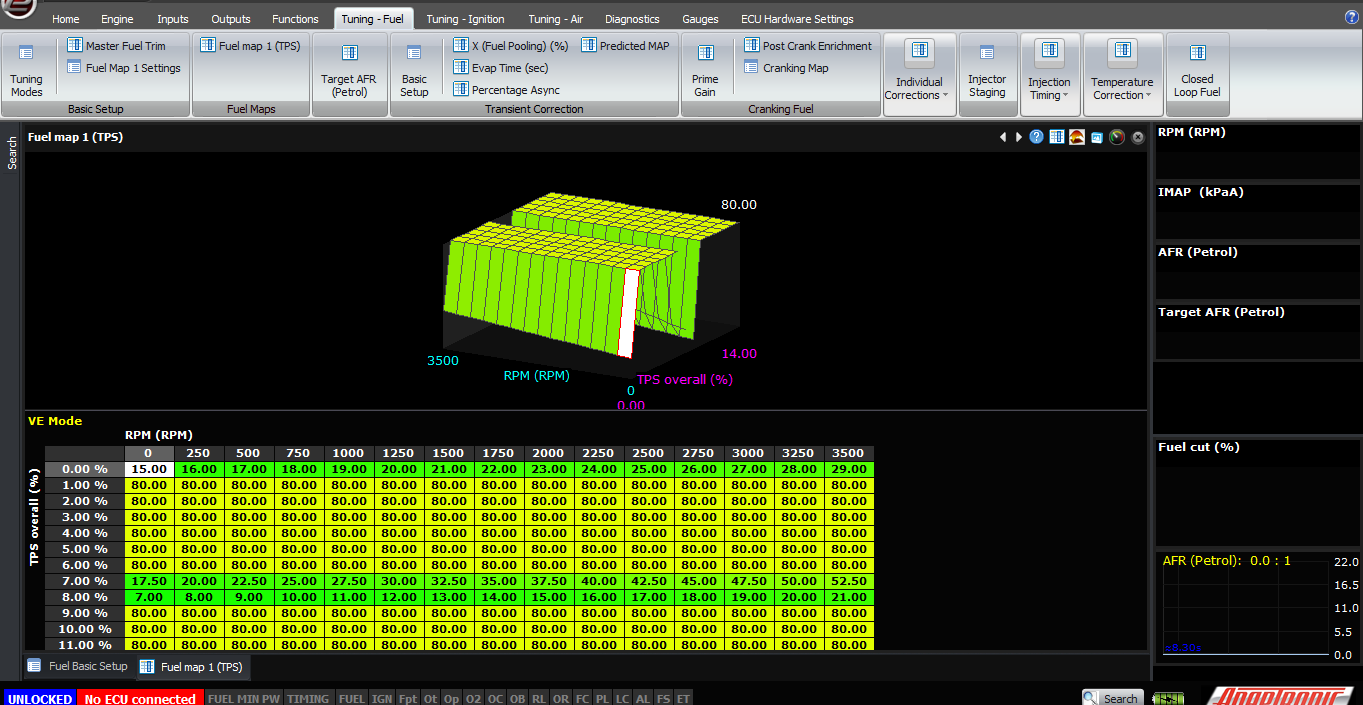The image size is (1363, 705).
Task: Select the 29.00 cell under 3500 RPM
Action: [x=849, y=469]
